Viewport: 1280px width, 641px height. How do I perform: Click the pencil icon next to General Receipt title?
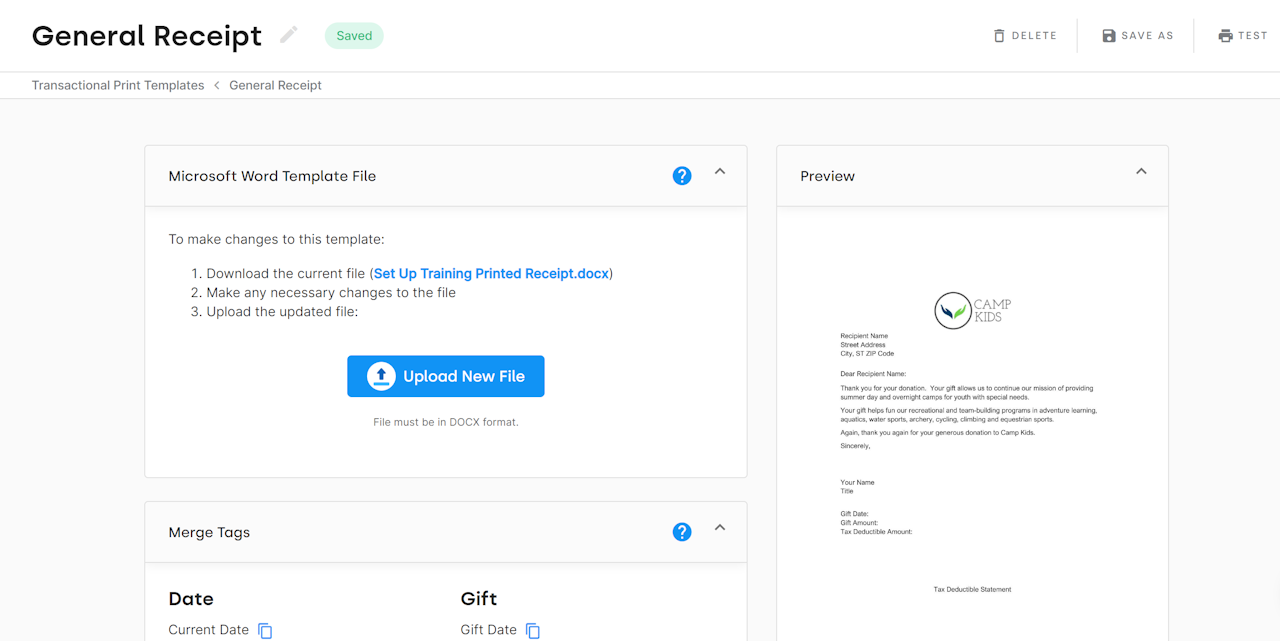289,35
